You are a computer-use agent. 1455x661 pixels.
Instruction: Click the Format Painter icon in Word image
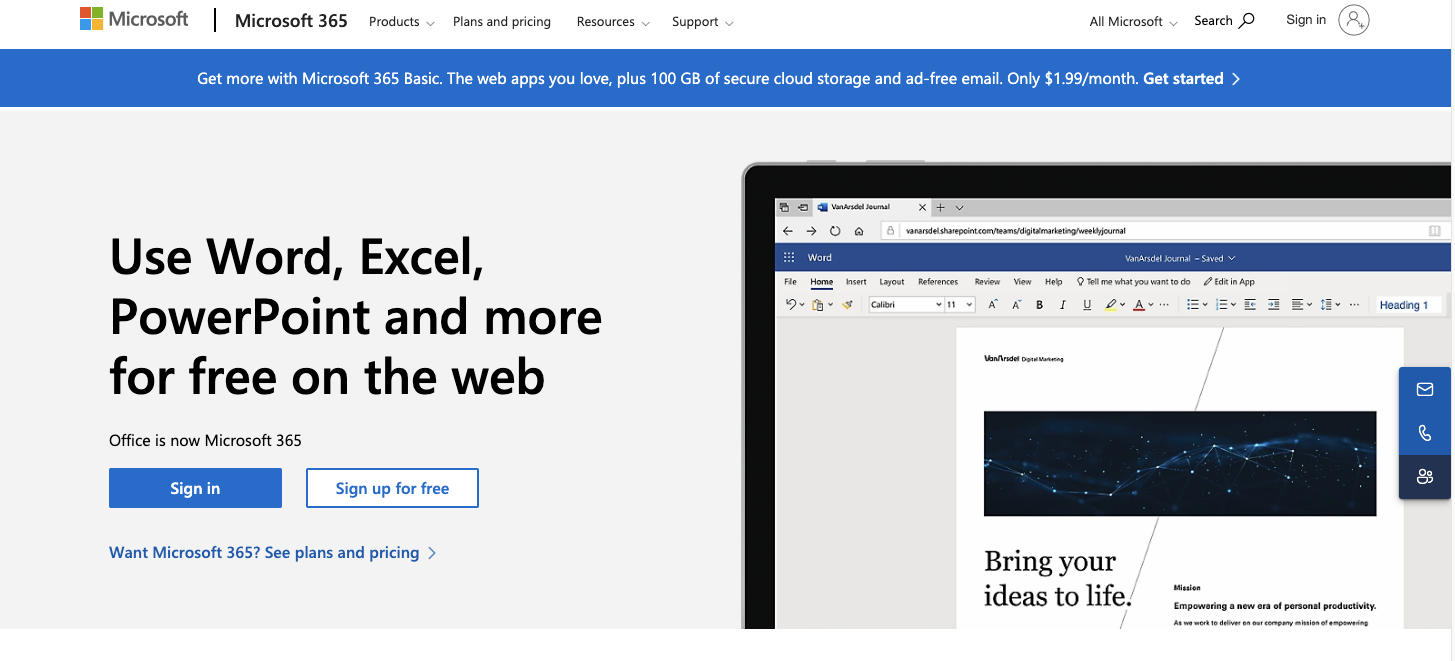847,304
